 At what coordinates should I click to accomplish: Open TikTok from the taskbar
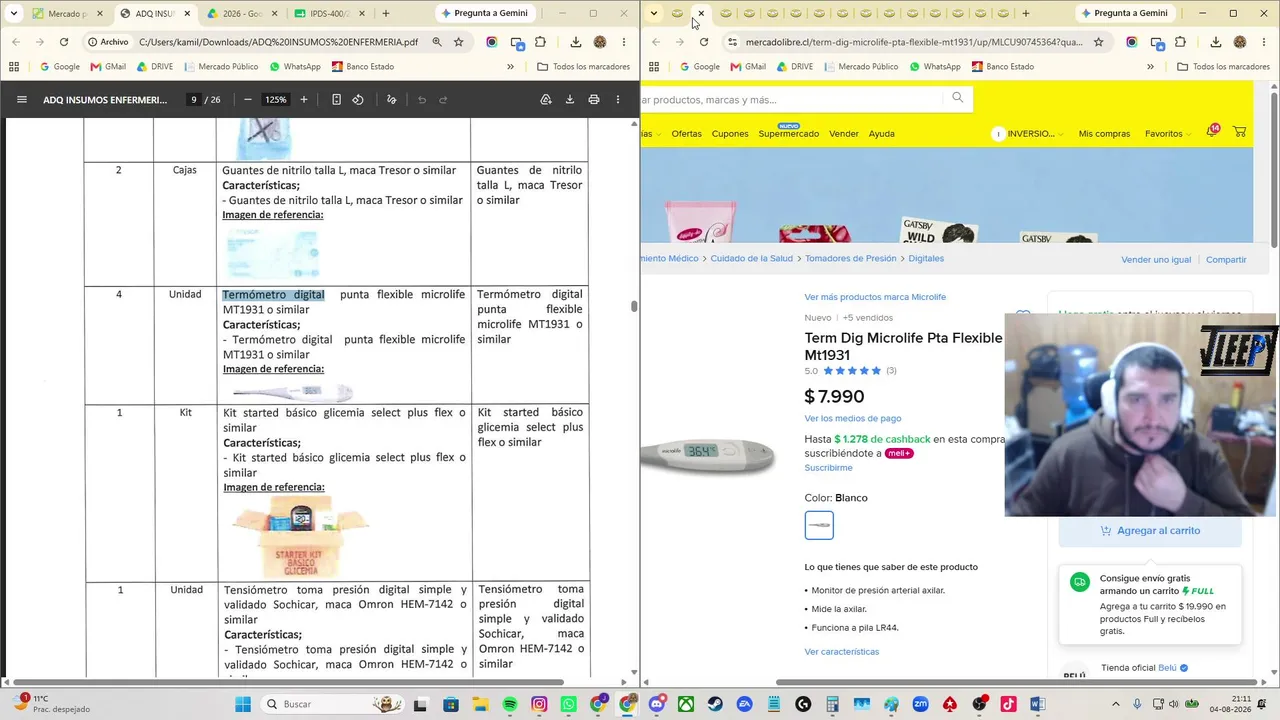coord(1008,704)
